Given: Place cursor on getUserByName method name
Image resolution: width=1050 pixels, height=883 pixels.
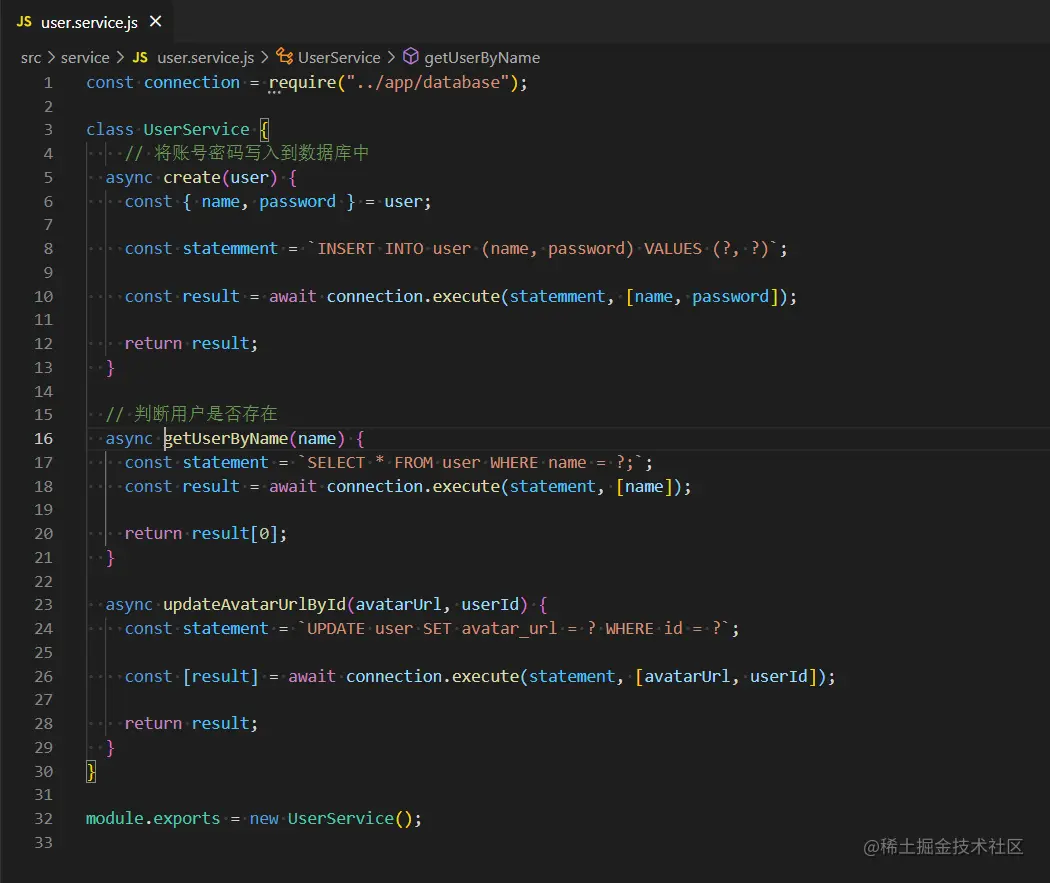Looking at the screenshot, I should pyautogui.click(x=226, y=438).
